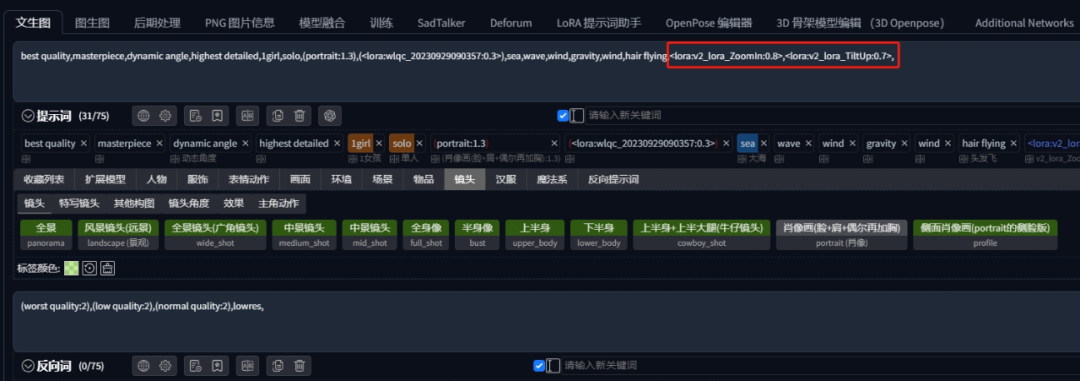Clear prompt with trash icon in 提示词 toolbar

(x=299, y=116)
